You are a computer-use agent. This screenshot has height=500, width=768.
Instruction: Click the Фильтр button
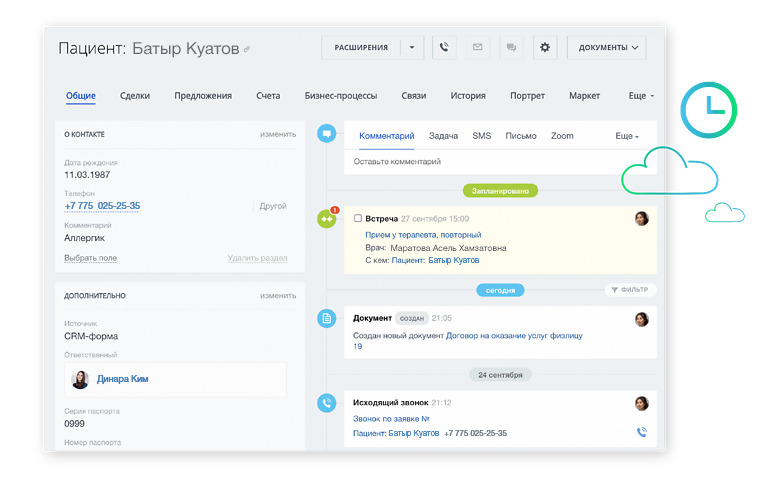630,290
